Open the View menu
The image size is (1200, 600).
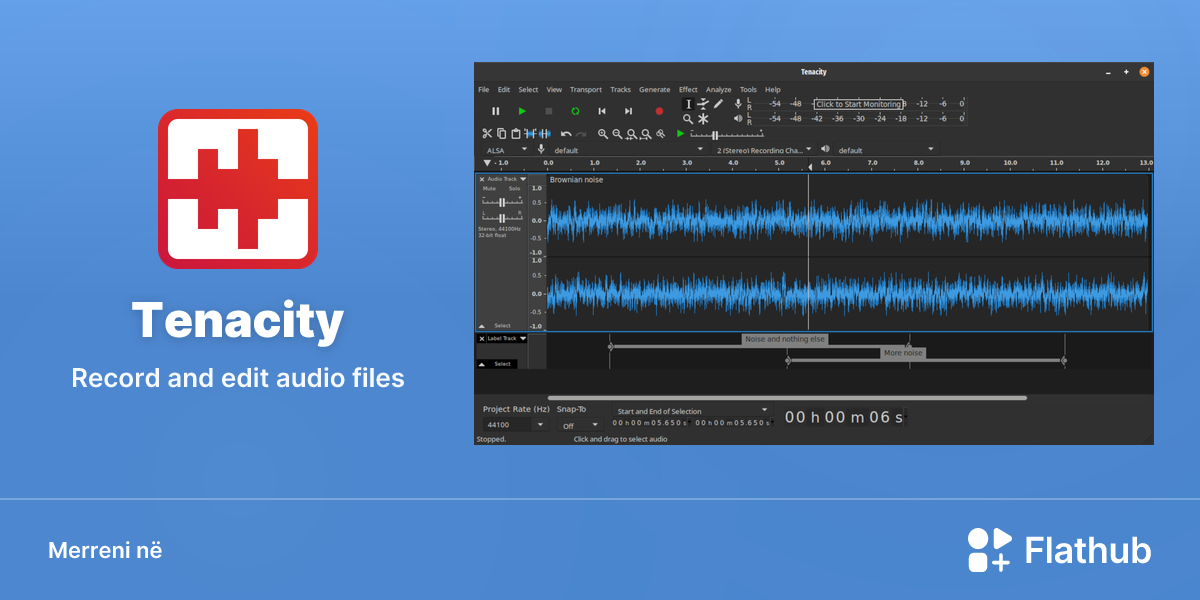[x=554, y=90]
